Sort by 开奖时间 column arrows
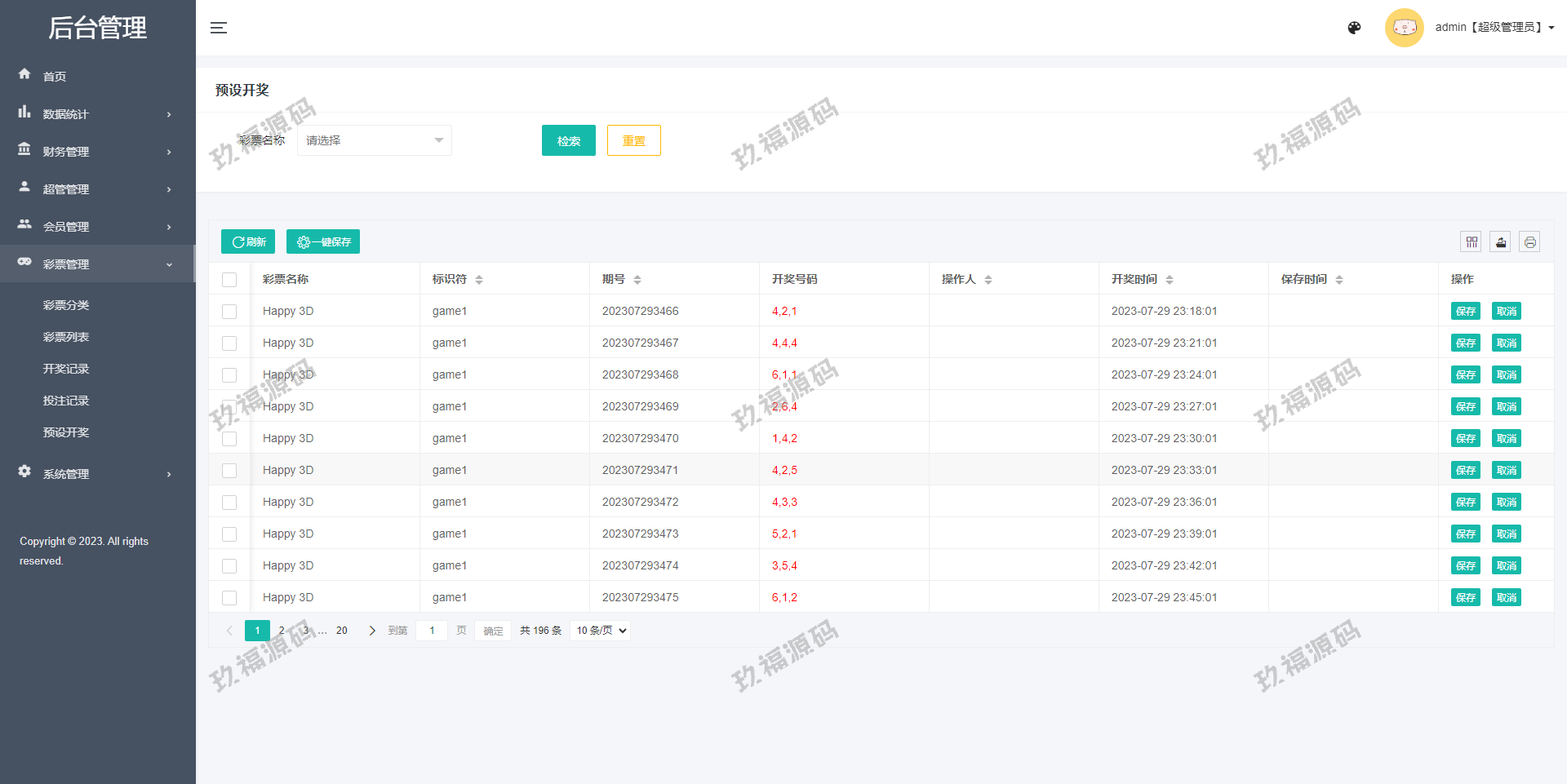Screen dimensions: 1567x784 click(x=1169, y=280)
